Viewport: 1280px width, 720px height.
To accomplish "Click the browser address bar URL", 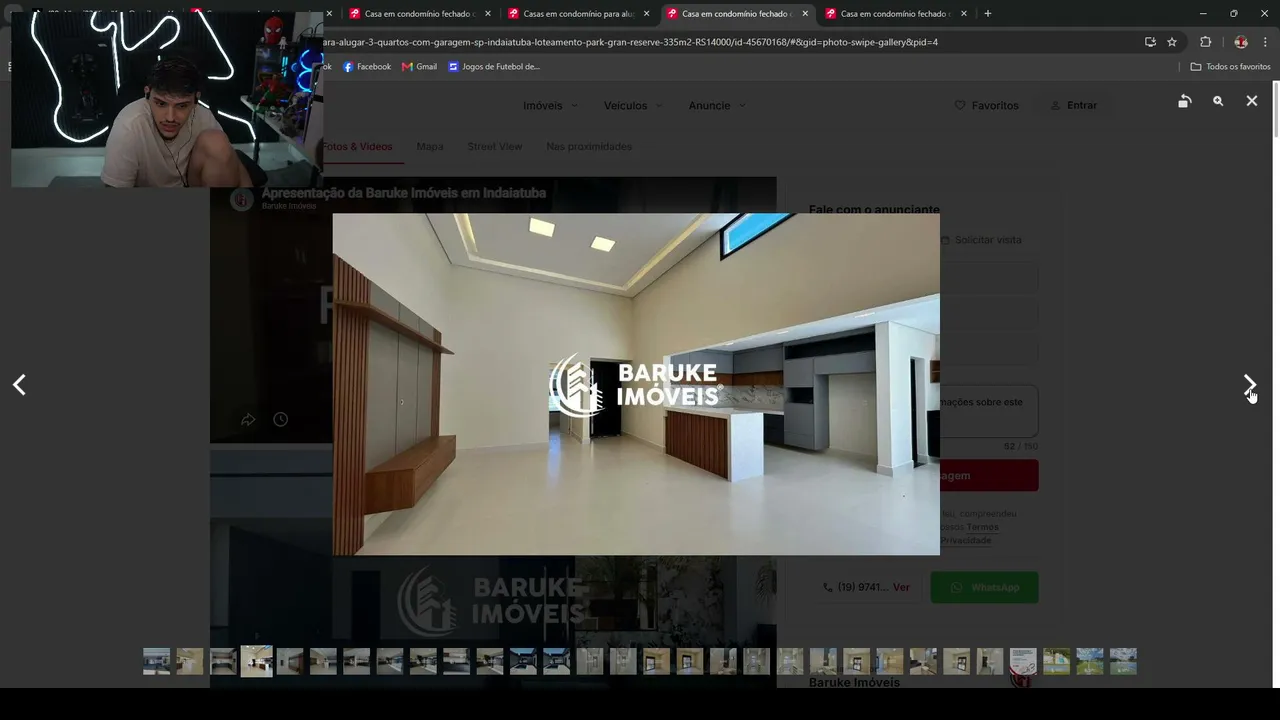I will coord(630,42).
